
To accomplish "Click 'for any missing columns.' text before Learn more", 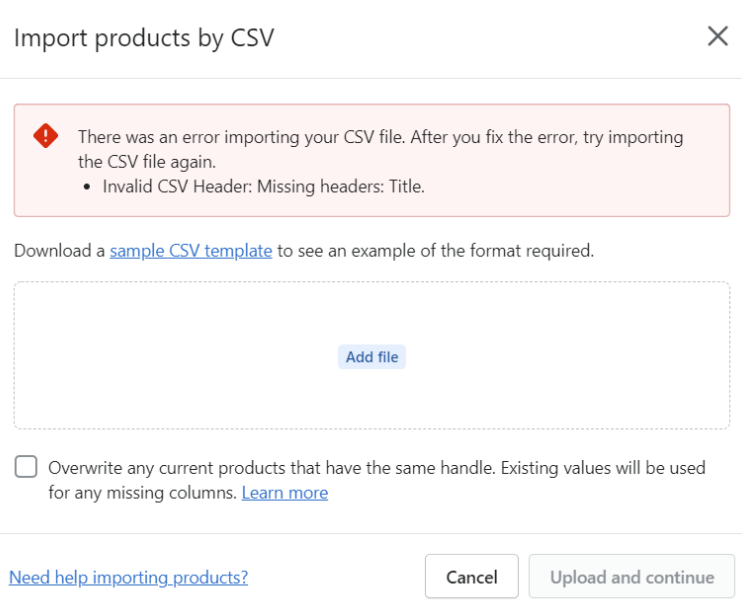I will click(142, 493).
